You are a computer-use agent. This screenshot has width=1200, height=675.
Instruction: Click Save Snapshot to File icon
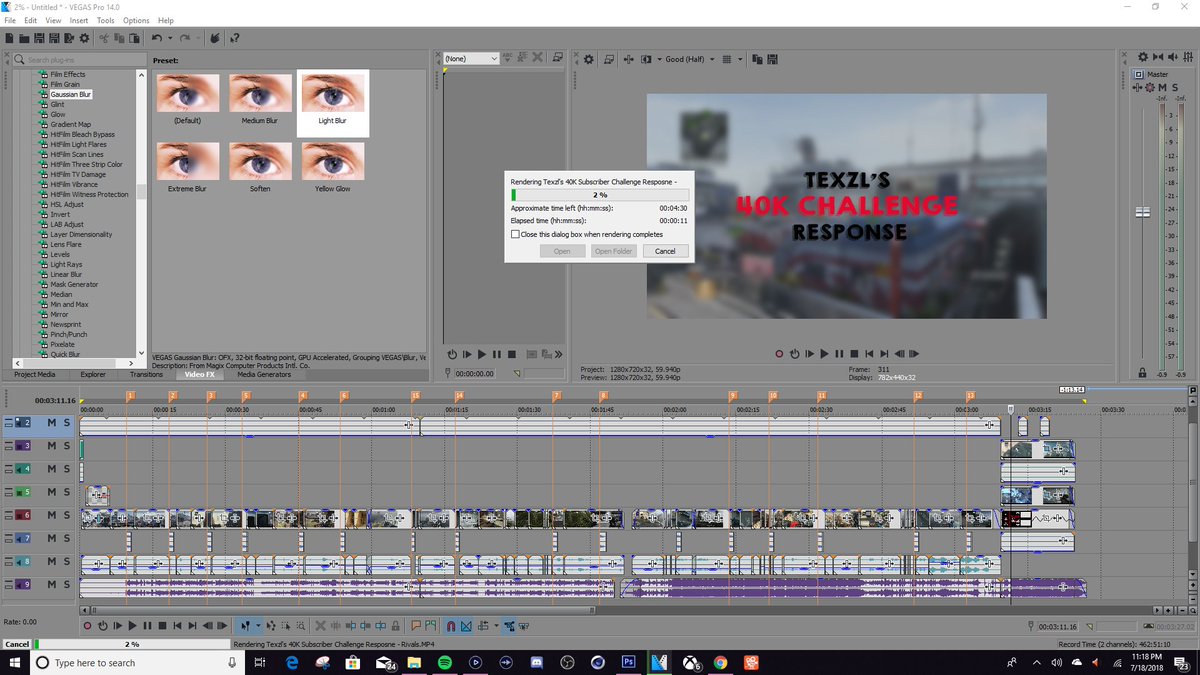coord(772,59)
